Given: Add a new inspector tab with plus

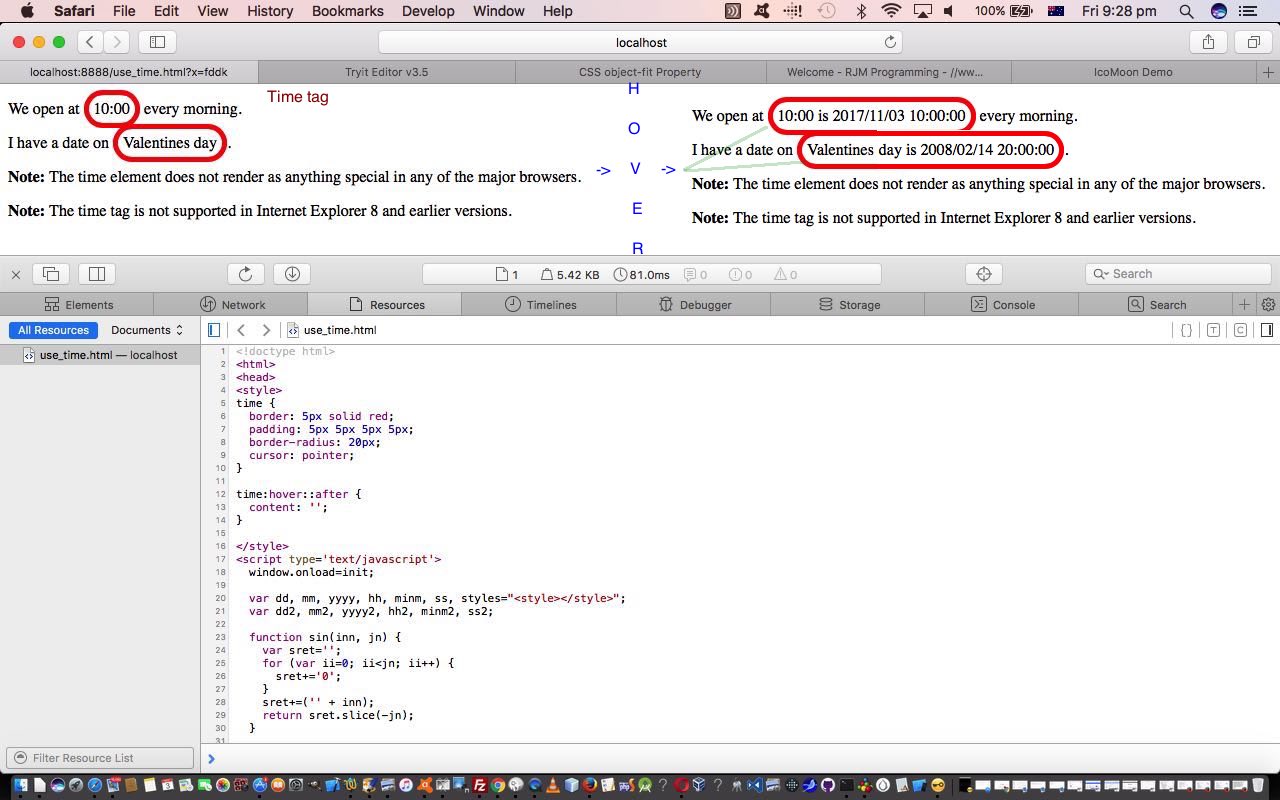Looking at the screenshot, I should (1244, 305).
